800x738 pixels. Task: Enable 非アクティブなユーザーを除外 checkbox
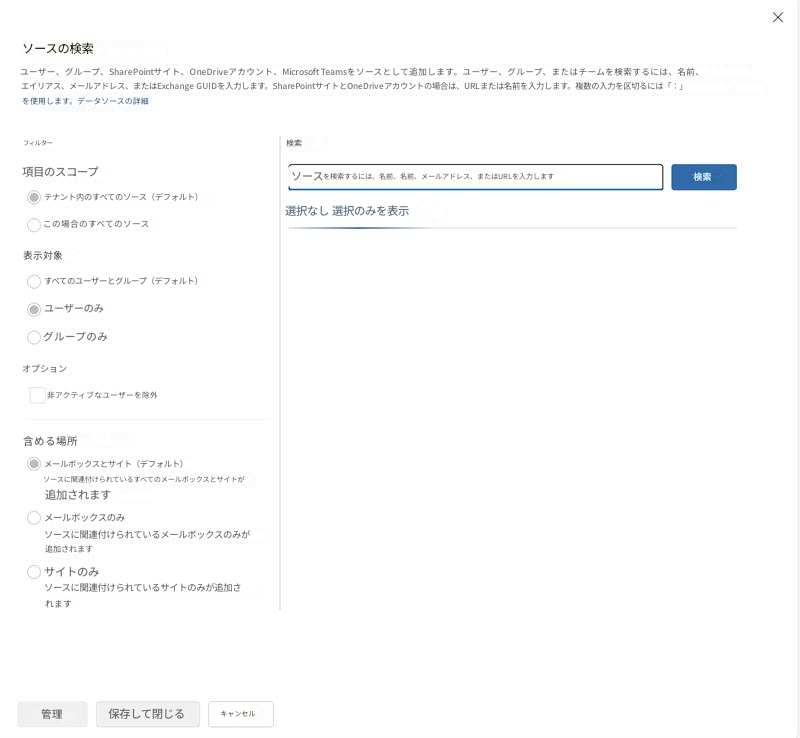(x=37, y=395)
